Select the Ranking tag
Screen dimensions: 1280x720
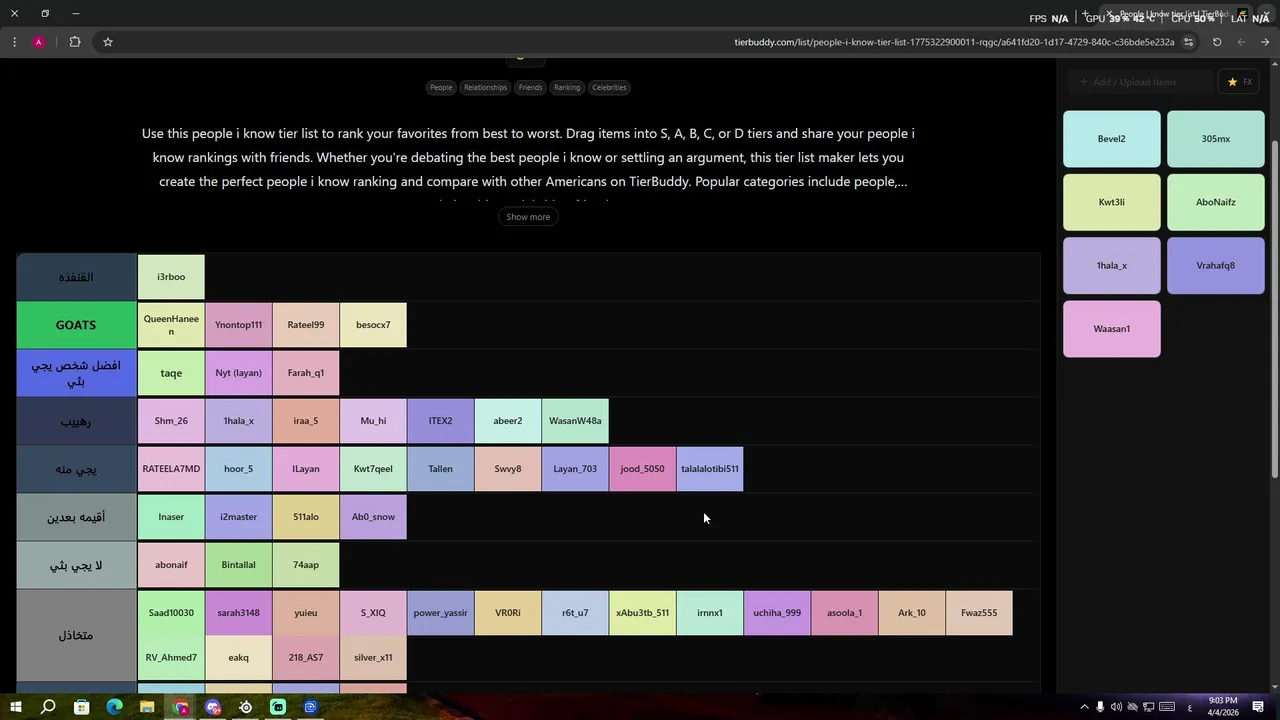pyautogui.click(x=567, y=87)
